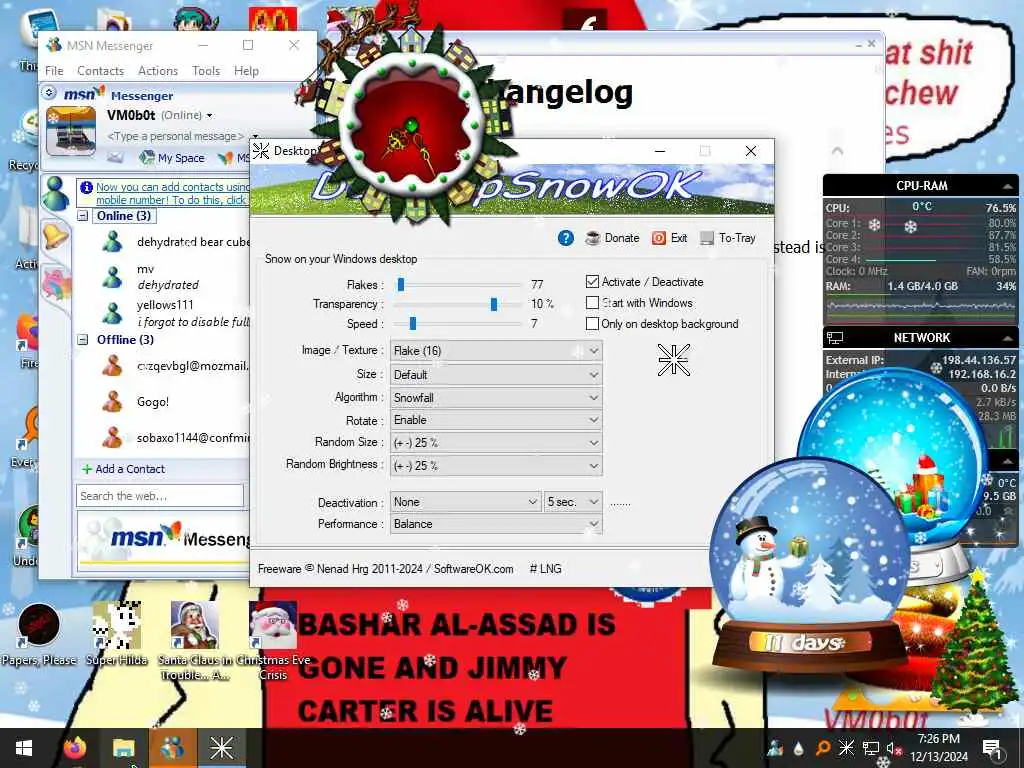Click the VM0b0t display picture in MSN Messenger
The height and width of the screenshot is (768, 1024).
[71, 131]
